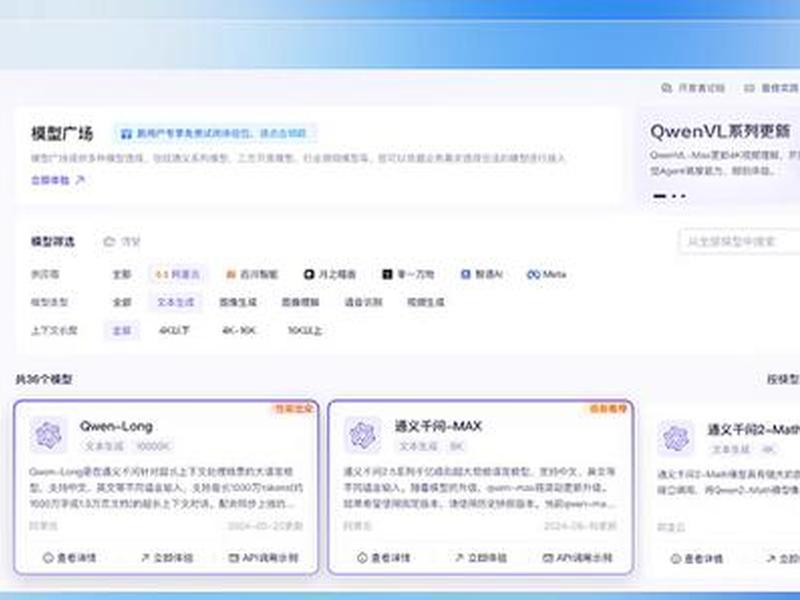Filter vendors by 百川智能
Viewport: 800px width, 600px height.
click(x=252, y=274)
